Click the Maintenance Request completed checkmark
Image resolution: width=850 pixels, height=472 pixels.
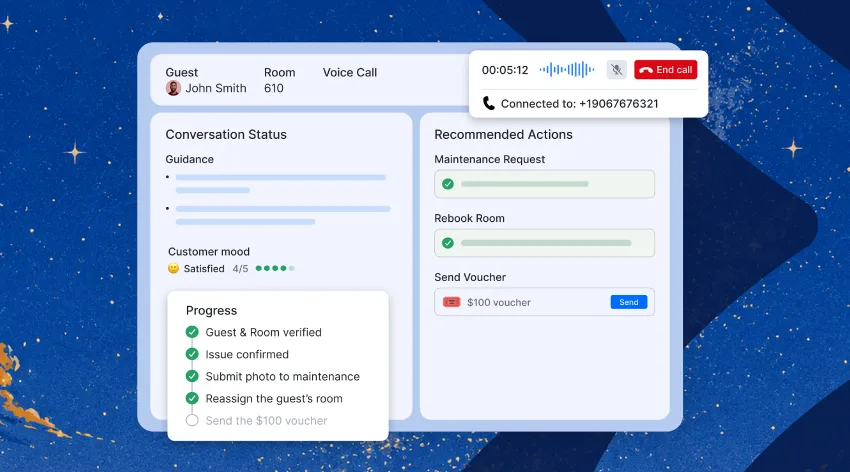coord(448,184)
